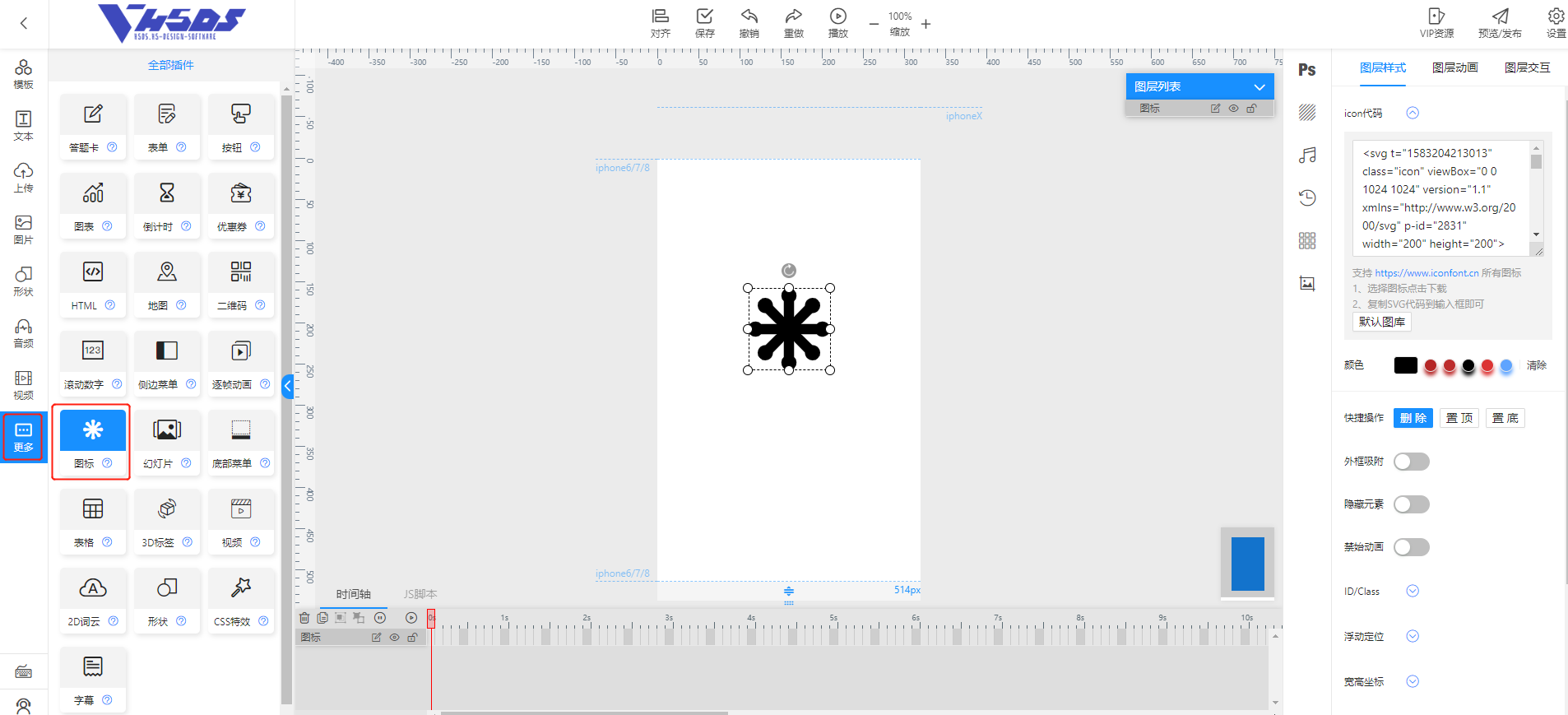Pick the black round color dot
1568x715 pixels.
(1468, 366)
